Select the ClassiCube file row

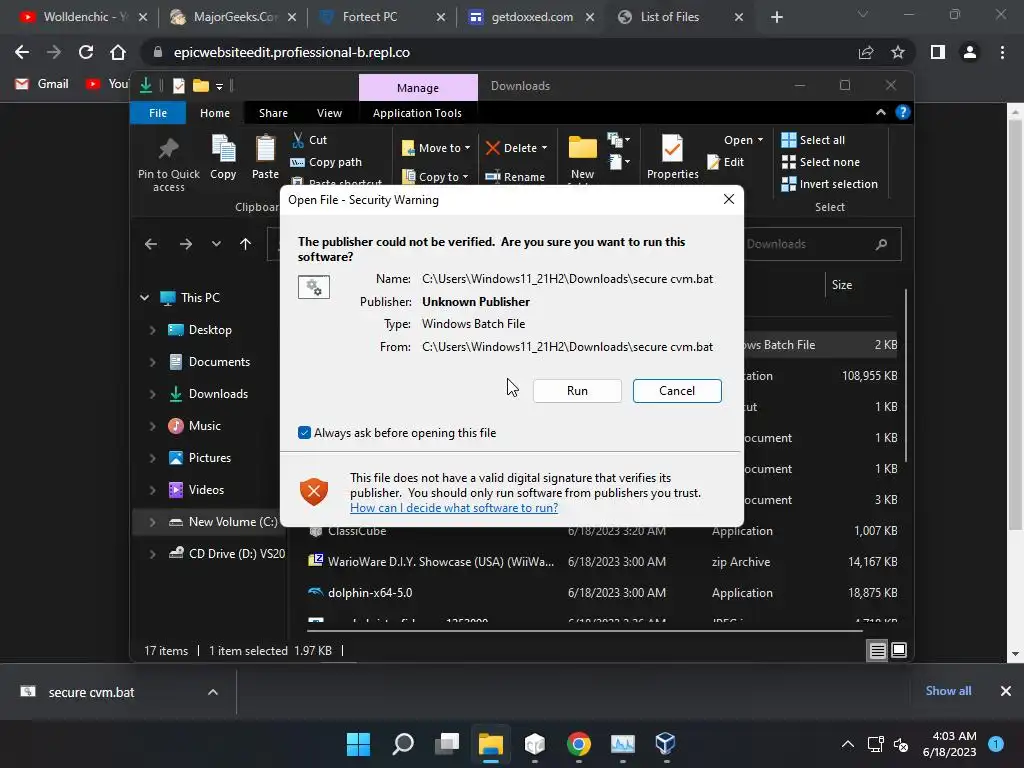pos(602,531)
